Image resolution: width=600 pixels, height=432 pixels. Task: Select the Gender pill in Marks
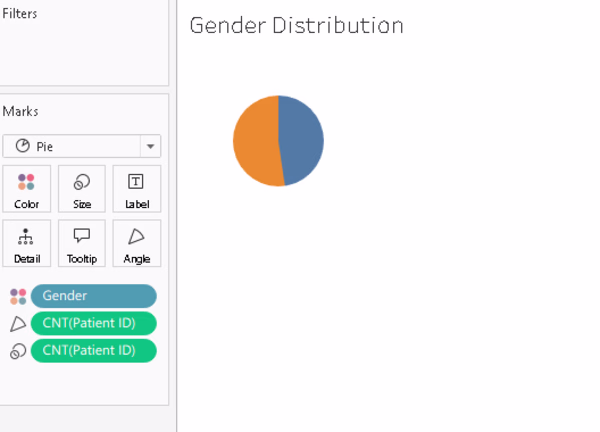[94, 296]
